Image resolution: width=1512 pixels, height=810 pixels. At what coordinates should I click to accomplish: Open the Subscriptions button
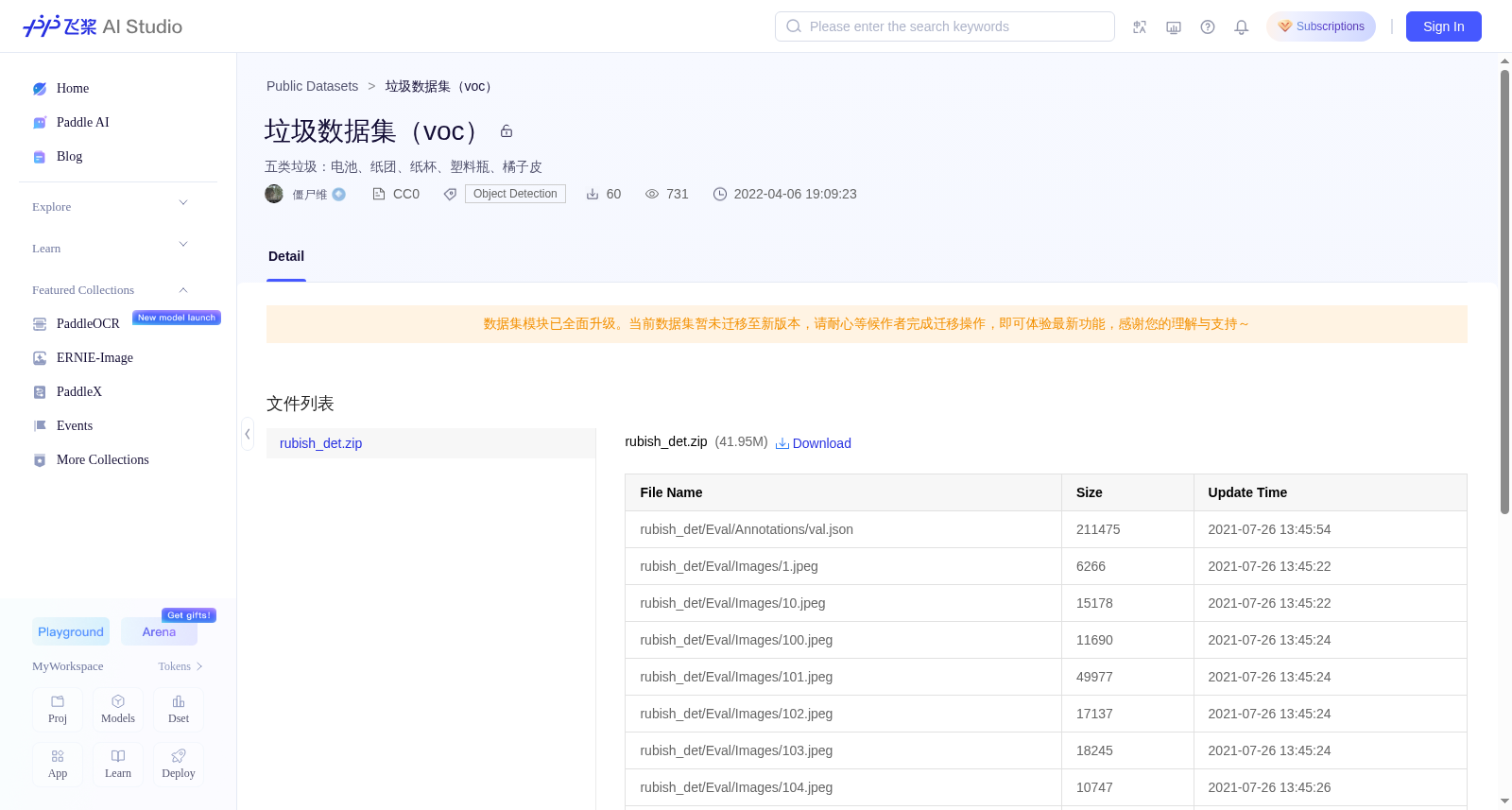coord(1321,26)
